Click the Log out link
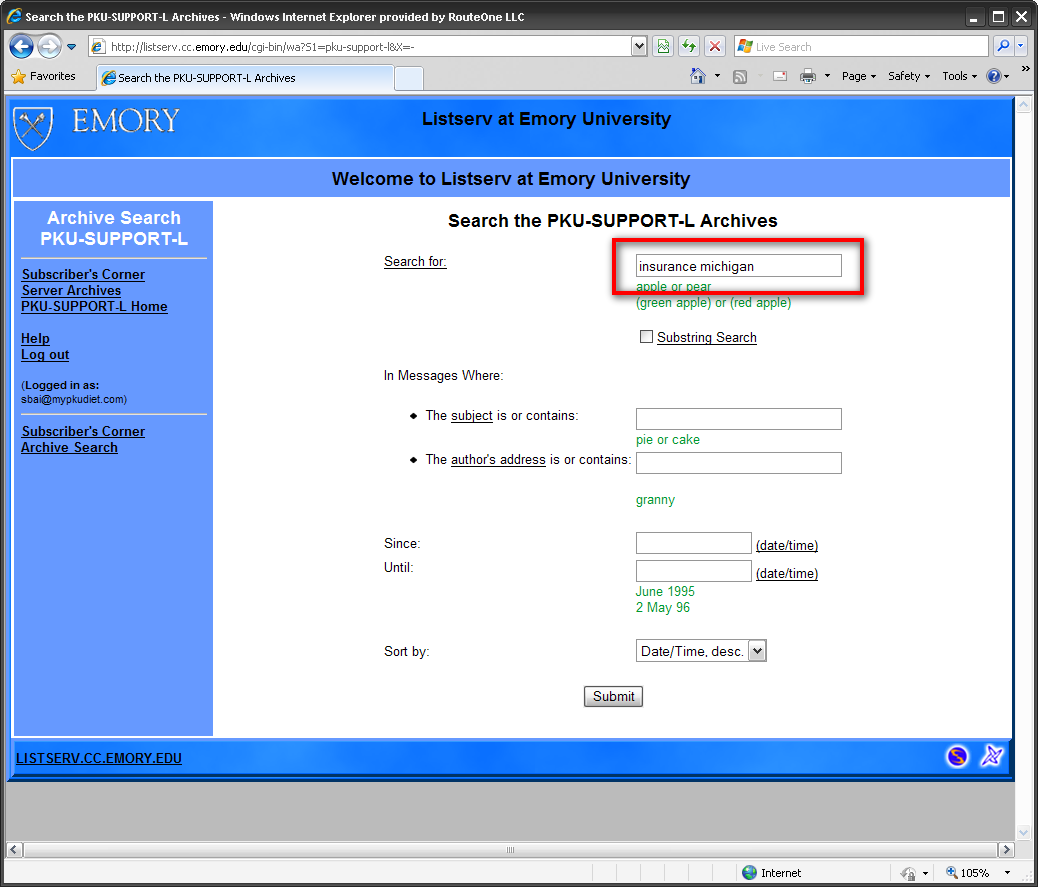The image size is (1038, 887). [45, 355]
